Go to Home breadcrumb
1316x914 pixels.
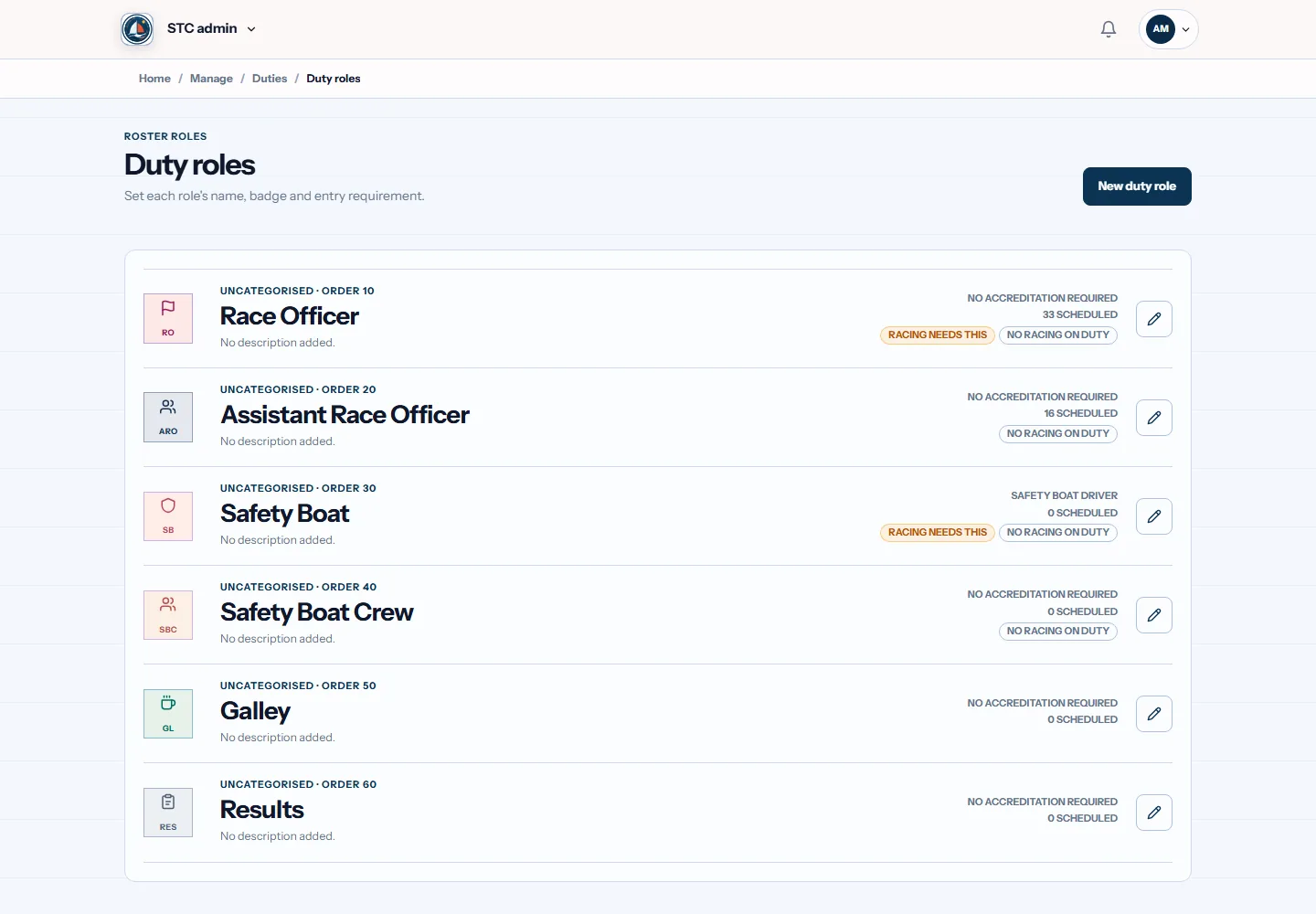(154, 79)
